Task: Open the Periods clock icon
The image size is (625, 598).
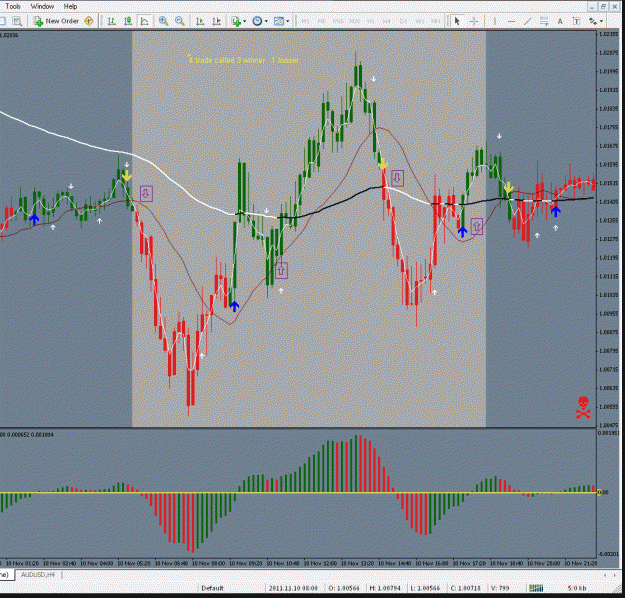Action: click(x=257, y=21)
